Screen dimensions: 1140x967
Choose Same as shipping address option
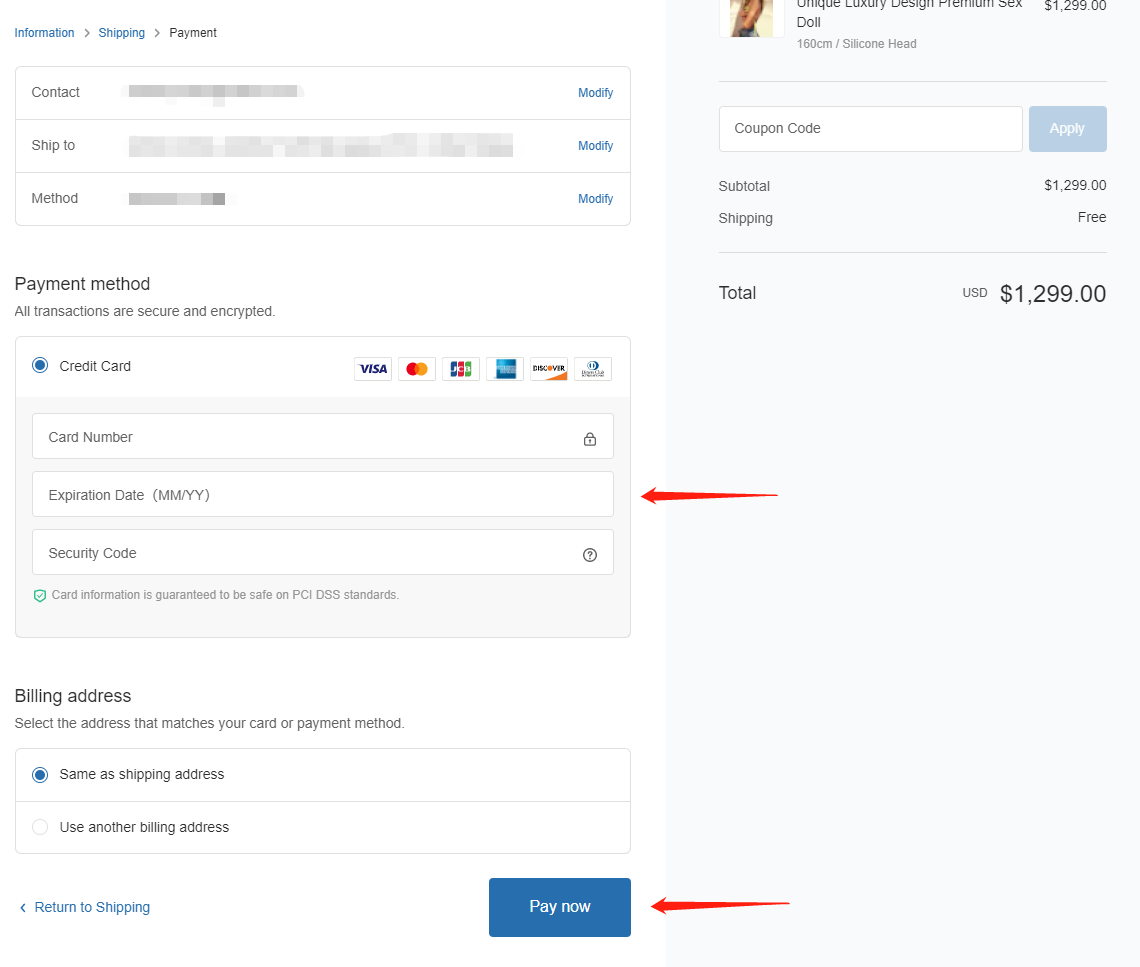(40, 775)
